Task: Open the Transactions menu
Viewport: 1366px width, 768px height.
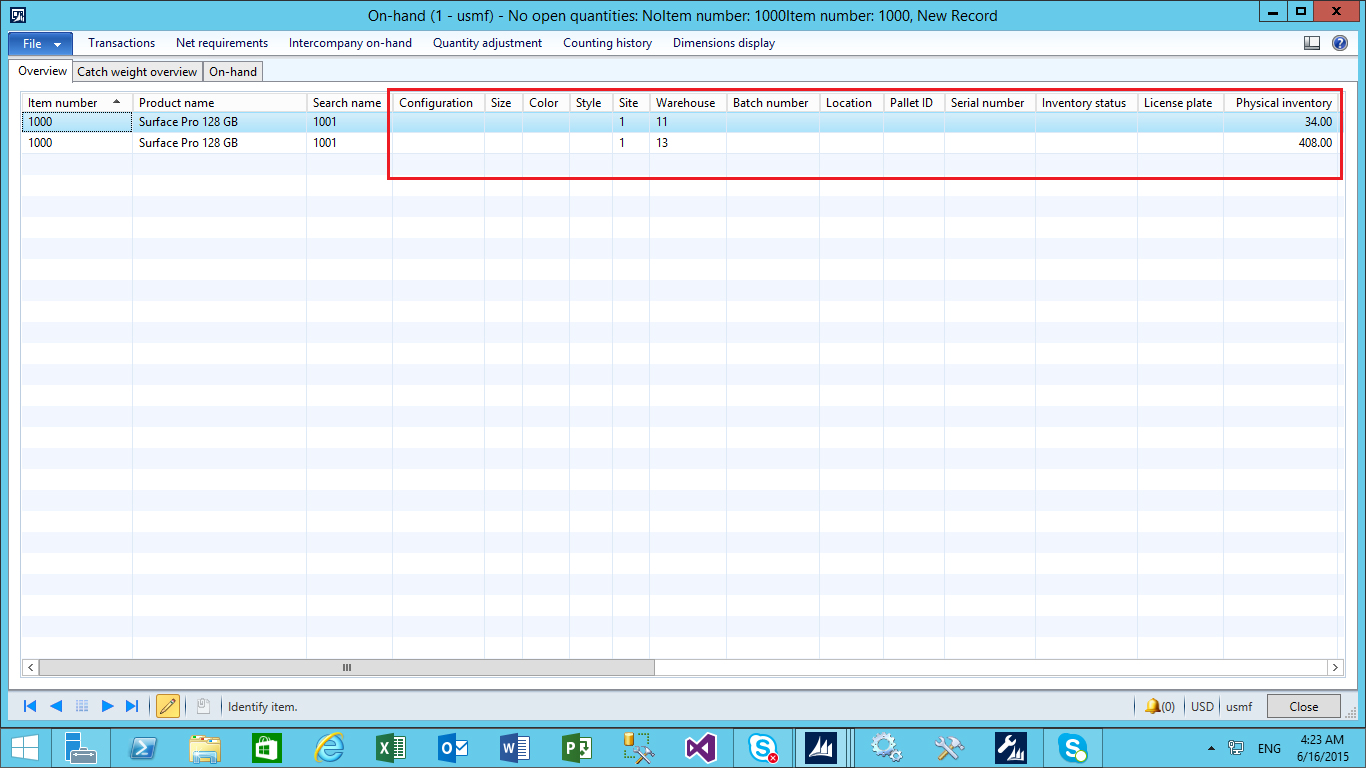Action: tap(121, 43)
